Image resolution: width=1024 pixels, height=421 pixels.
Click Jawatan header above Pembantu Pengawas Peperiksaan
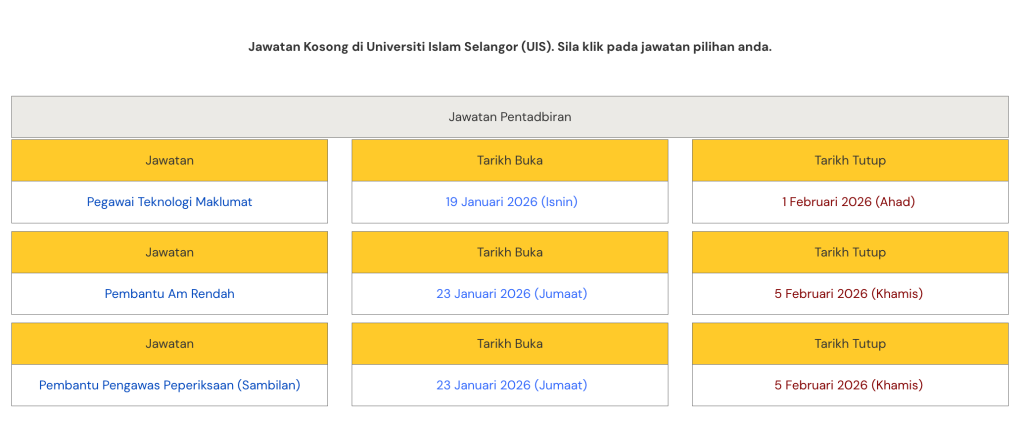pos(169,344)
